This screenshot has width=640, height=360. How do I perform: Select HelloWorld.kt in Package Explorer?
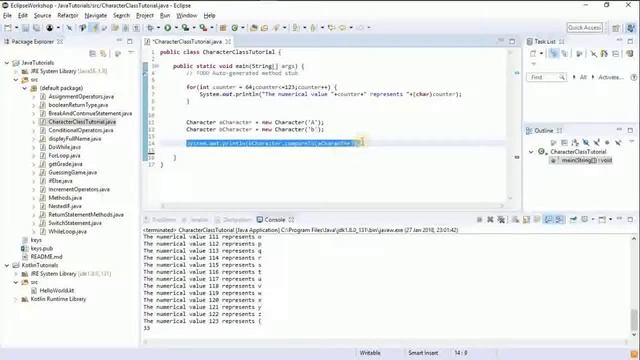[x=57, y=291]
